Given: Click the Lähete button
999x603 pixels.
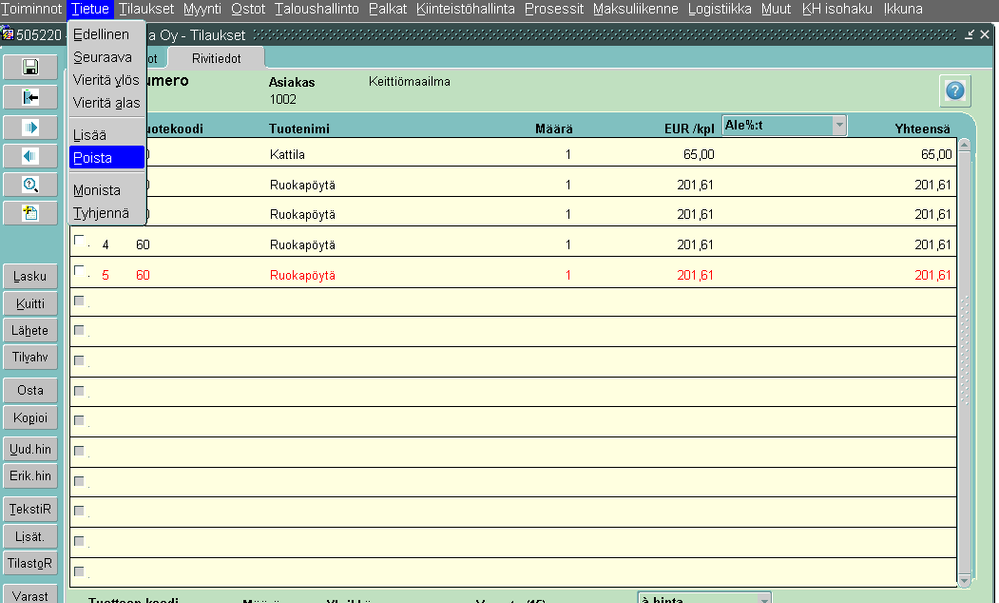Looking at the screenshot, I should click(x=30, y=331).
